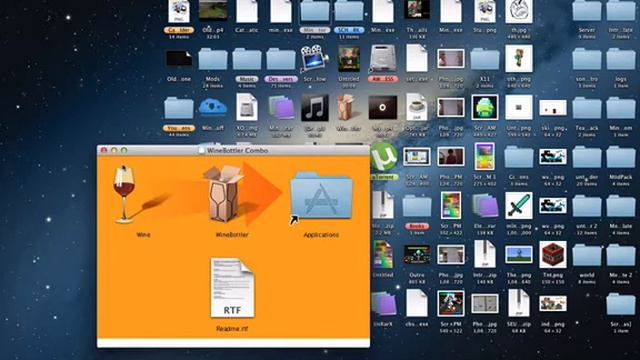Open the ModPack folder

tap(621, 158)
